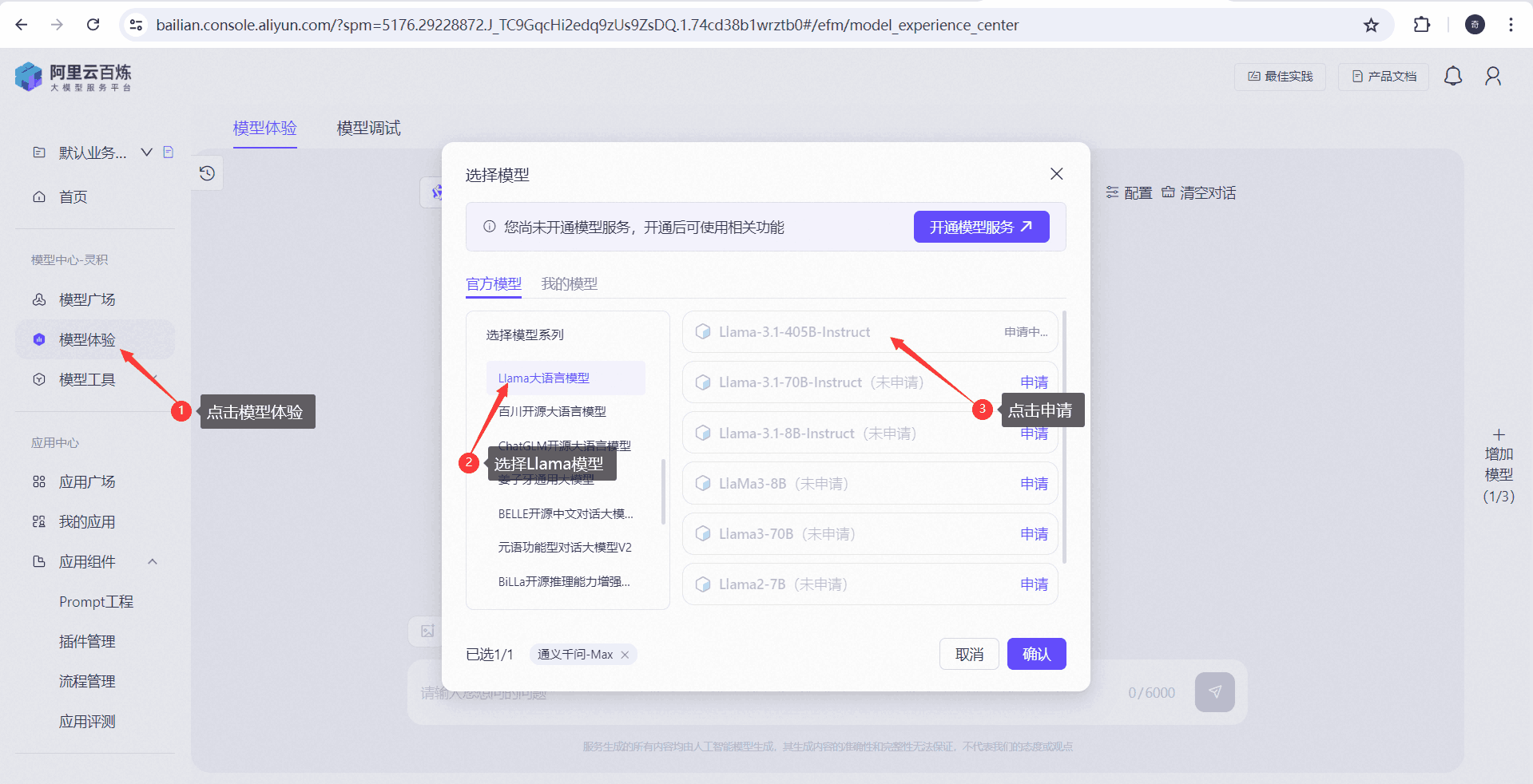
Task: Click the send message arrow button
Action: (x=1214, y=692)
